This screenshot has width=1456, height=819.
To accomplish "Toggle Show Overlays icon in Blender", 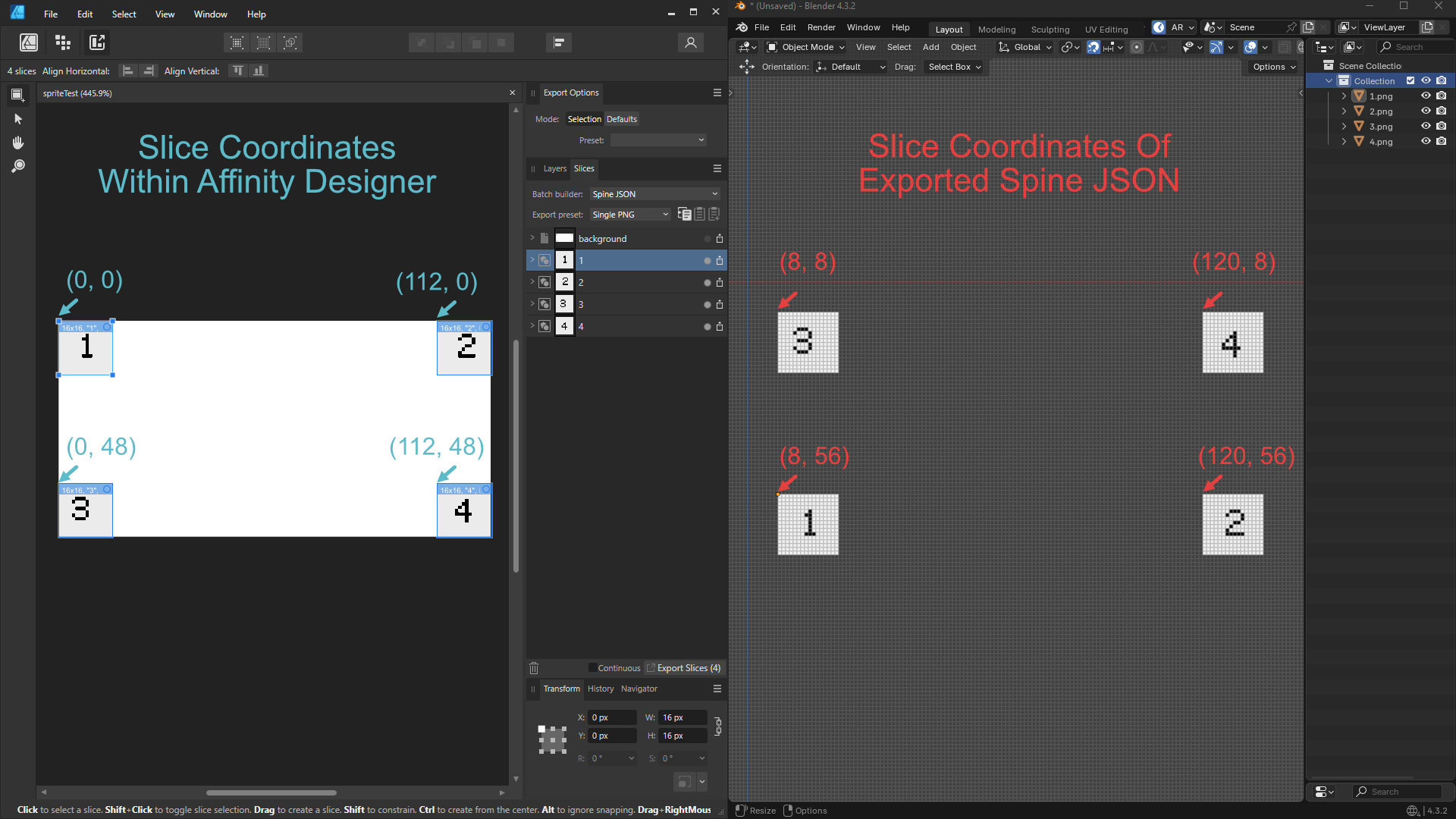I will [1250, 47].
